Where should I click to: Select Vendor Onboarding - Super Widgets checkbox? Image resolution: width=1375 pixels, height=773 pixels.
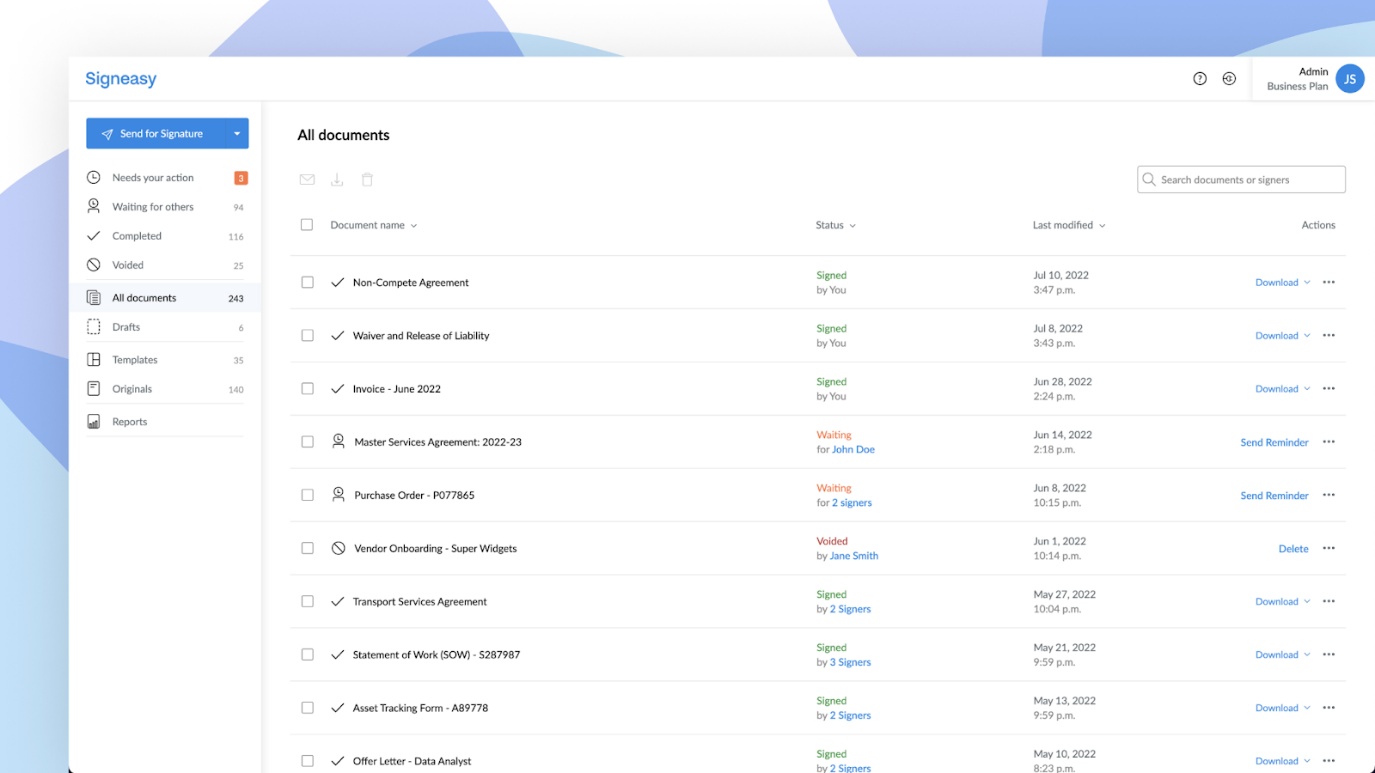[x=307, y=548]
